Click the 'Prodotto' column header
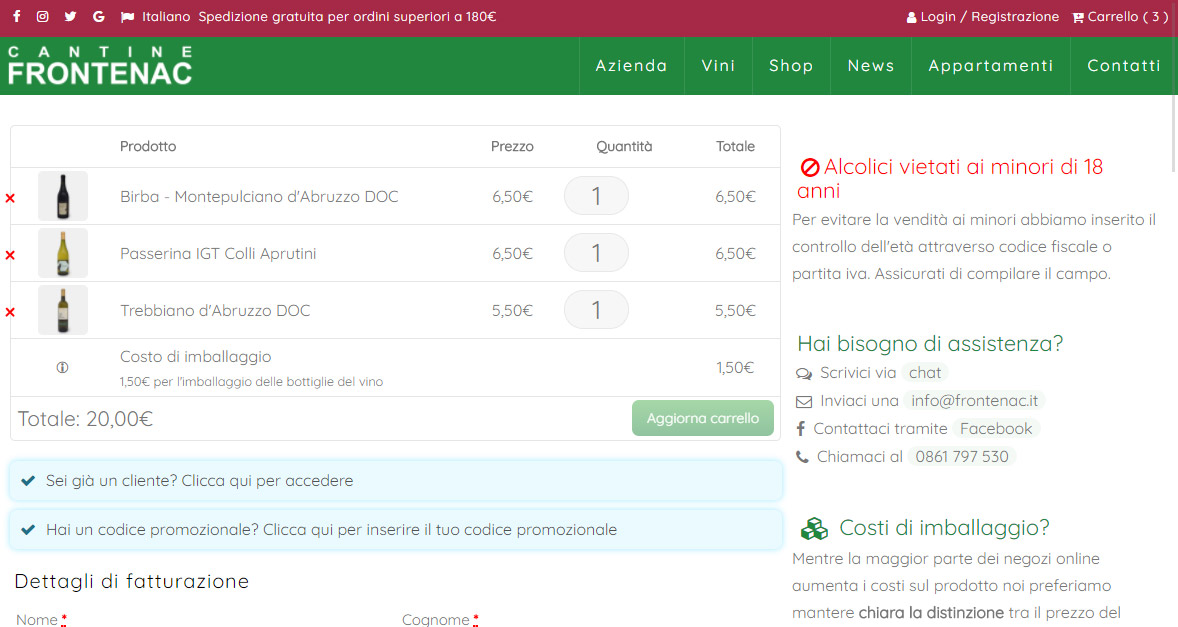This screenshot has height=627, width=1178. [148, 146]
